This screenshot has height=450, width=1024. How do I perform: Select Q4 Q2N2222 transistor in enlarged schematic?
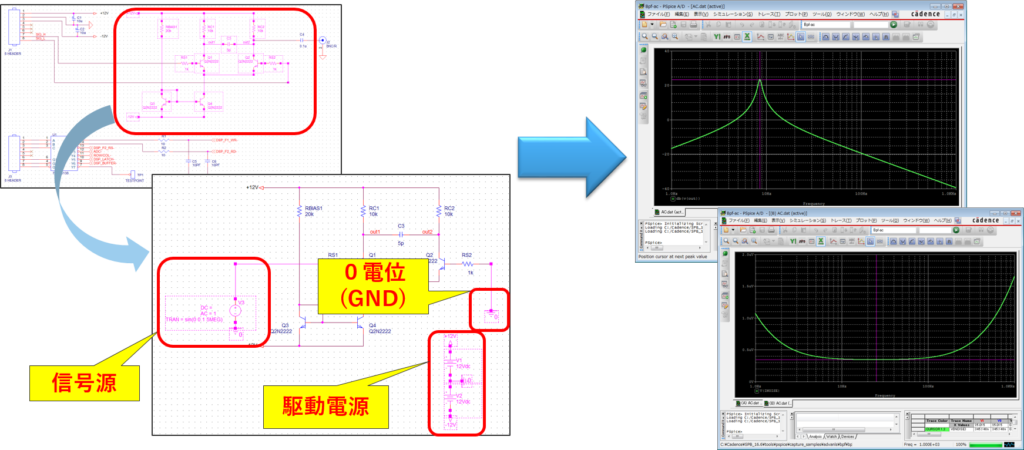click(x=359, y=323)
